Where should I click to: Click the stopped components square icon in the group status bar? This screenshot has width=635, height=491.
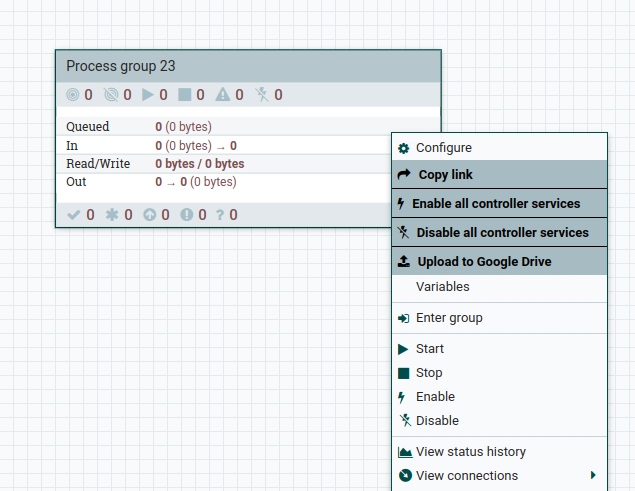click(x=184, y=95)
